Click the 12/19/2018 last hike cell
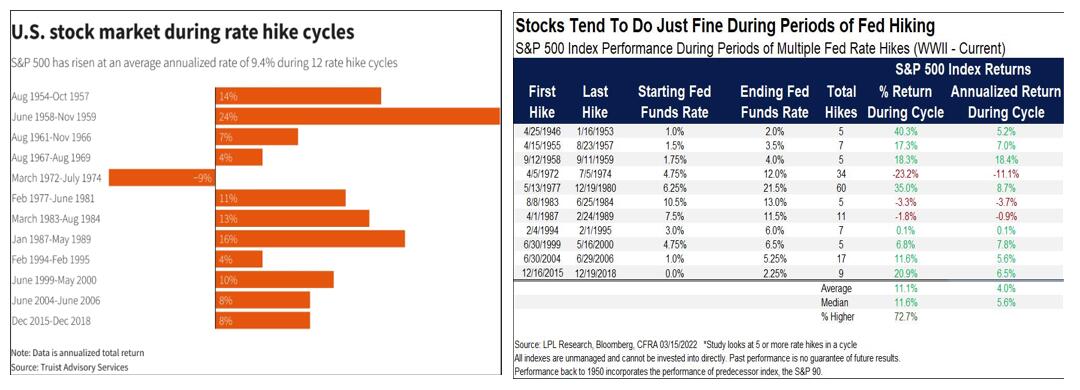1080x390 pixels. point(595,273)
